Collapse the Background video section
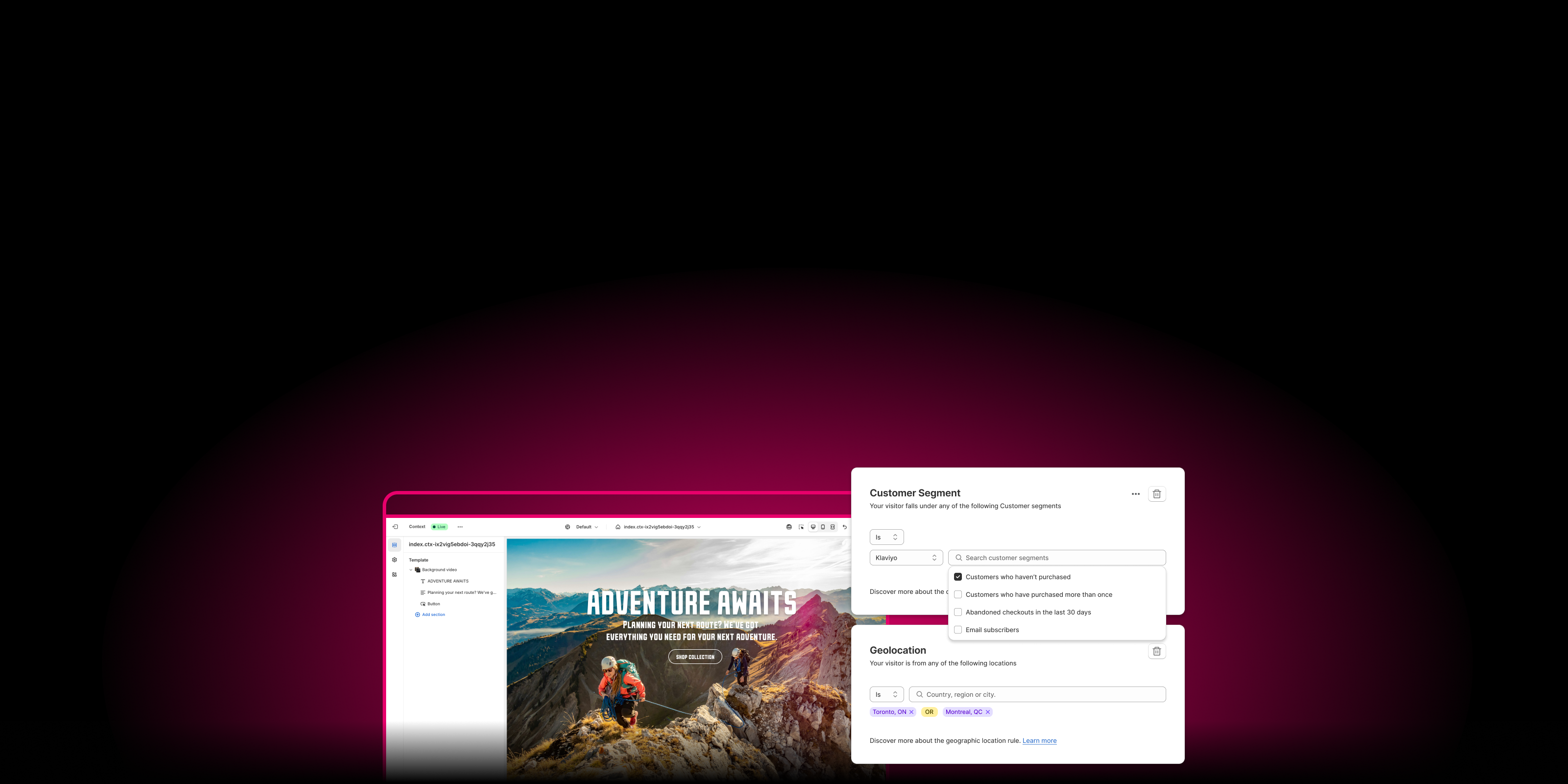Screen dimensions: 1568x784 tap(411, 570)
